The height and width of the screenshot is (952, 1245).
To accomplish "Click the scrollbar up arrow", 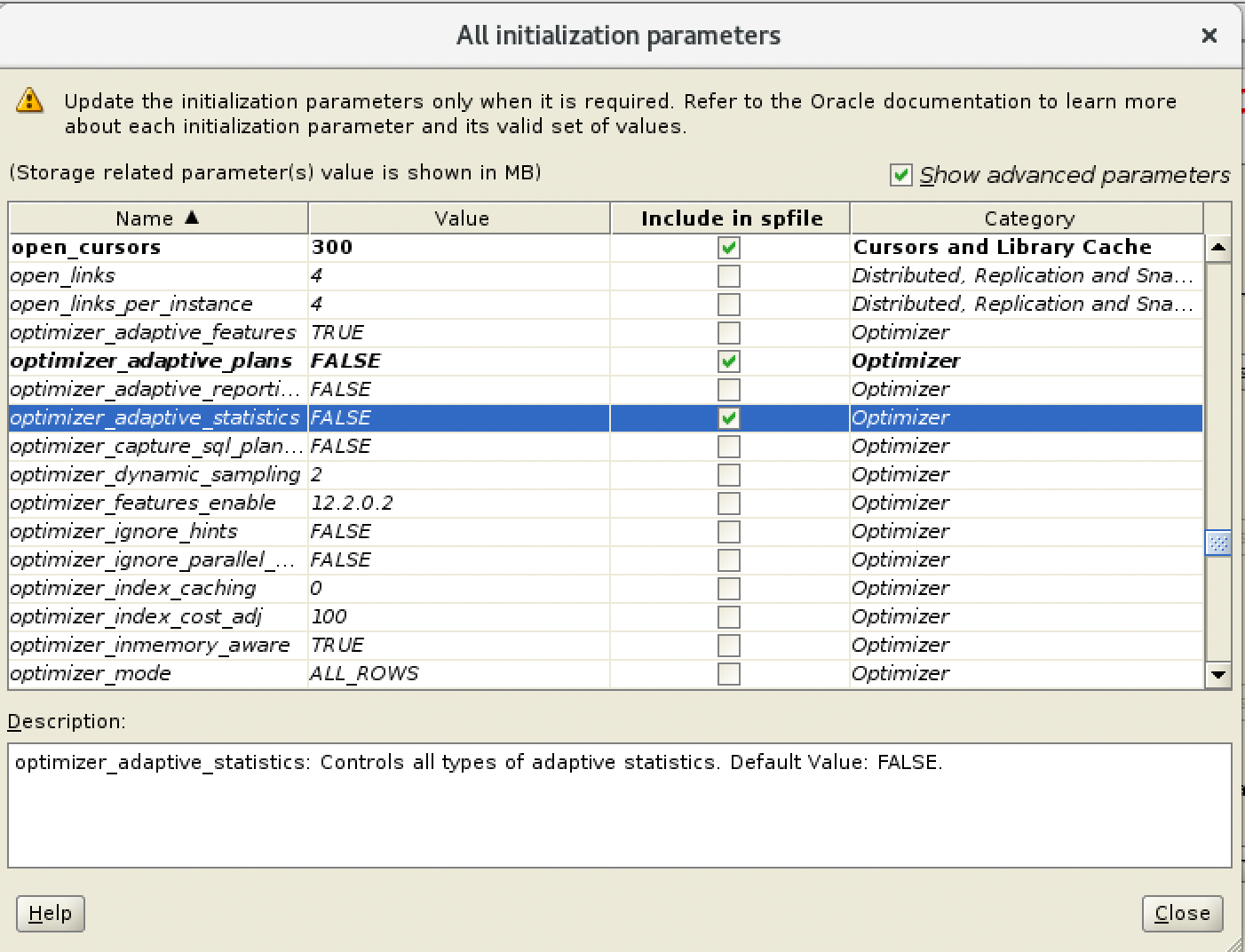I will (1217, 248).
